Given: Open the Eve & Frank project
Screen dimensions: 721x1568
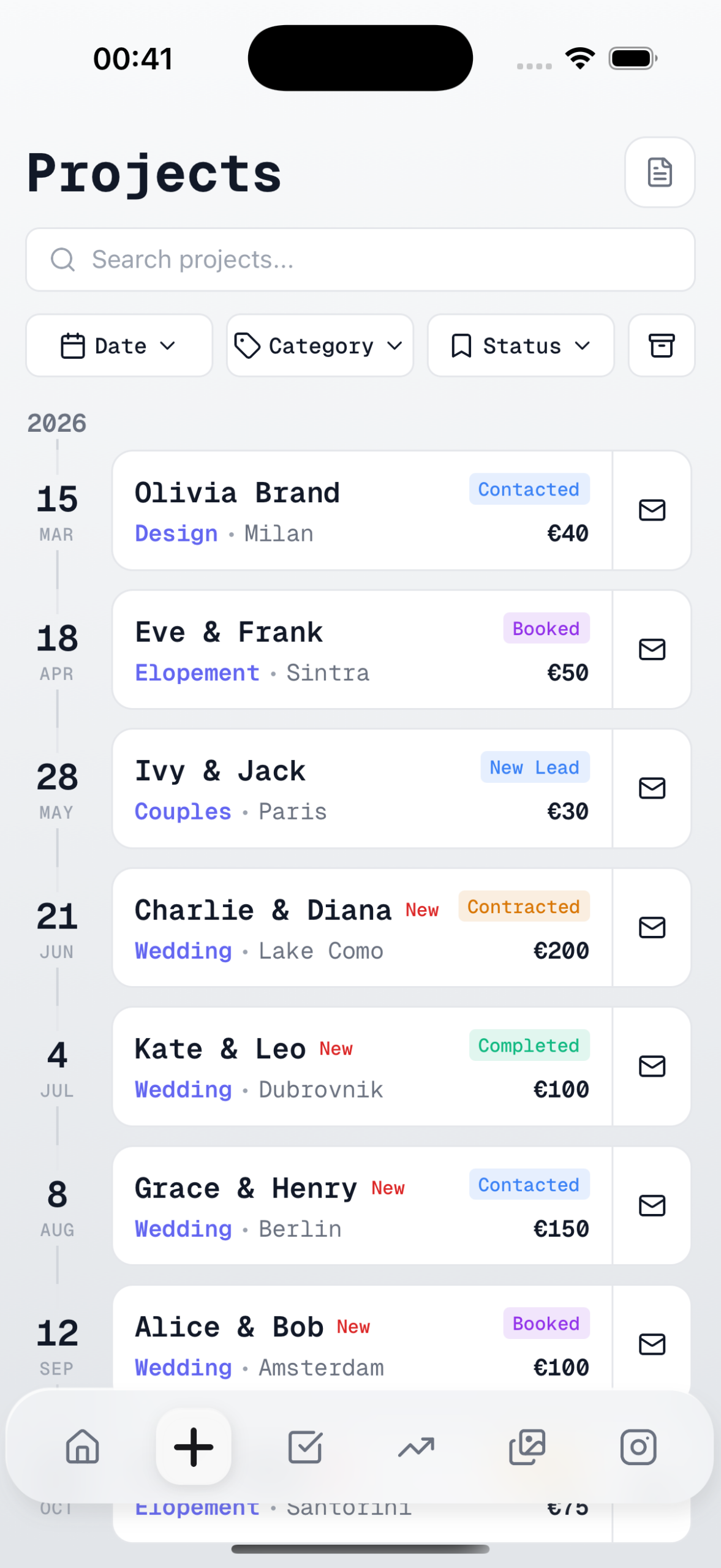Looking at the screenshot, I should 361,649.
